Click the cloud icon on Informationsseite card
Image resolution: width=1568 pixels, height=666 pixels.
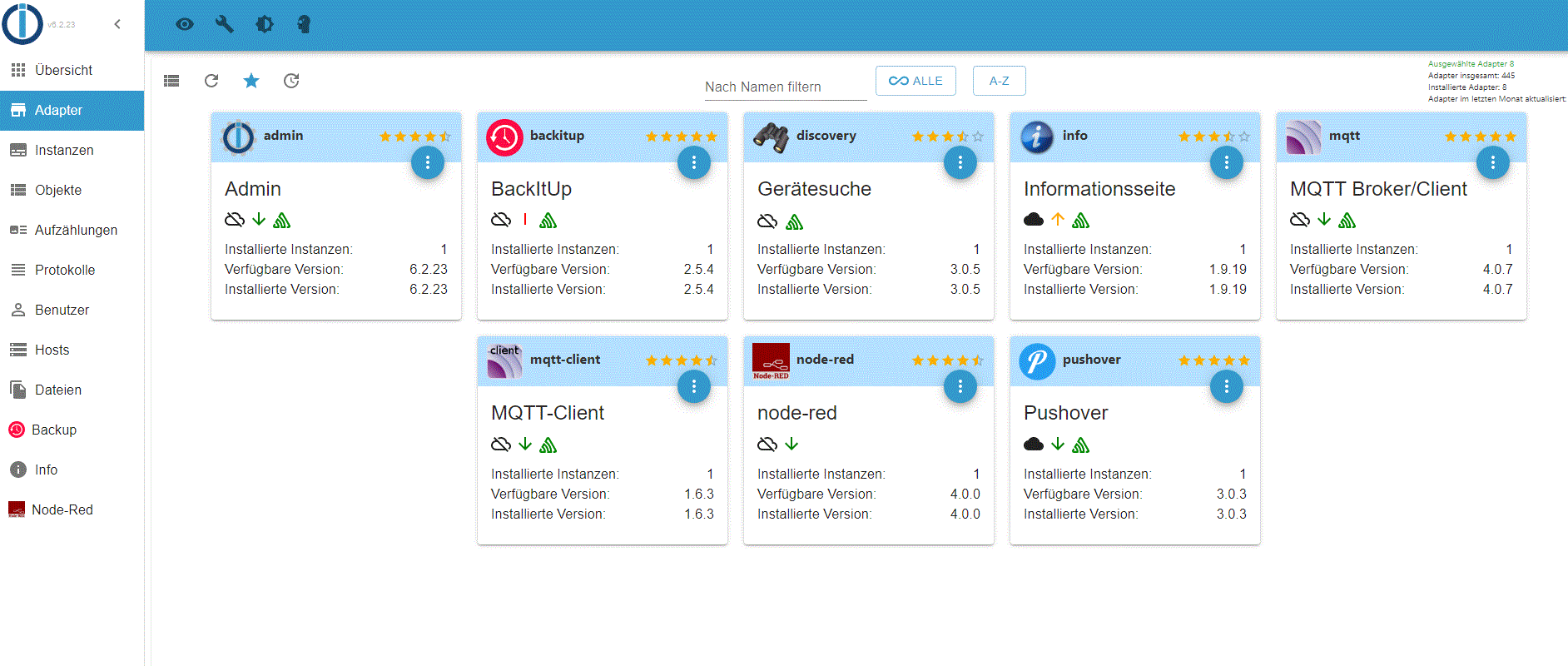click(1034, 220)
